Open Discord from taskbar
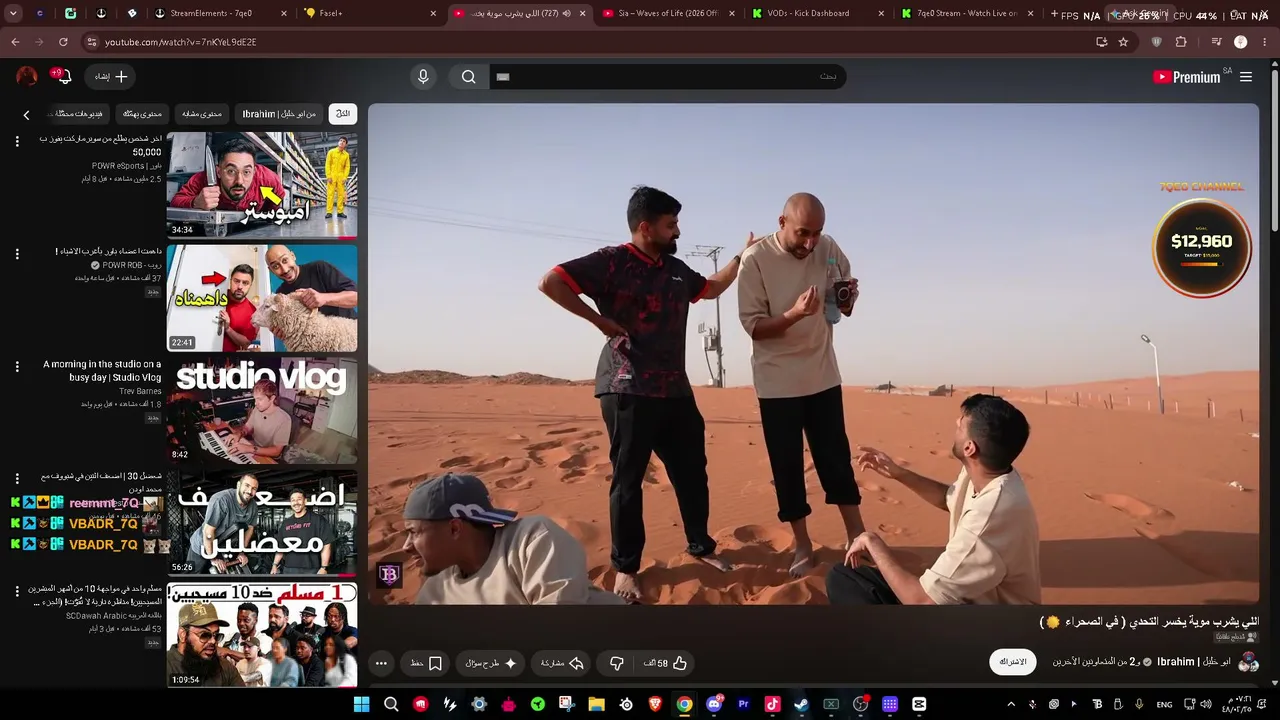The width and height of the screenshot is (1280, 720). tap(714, 704)
